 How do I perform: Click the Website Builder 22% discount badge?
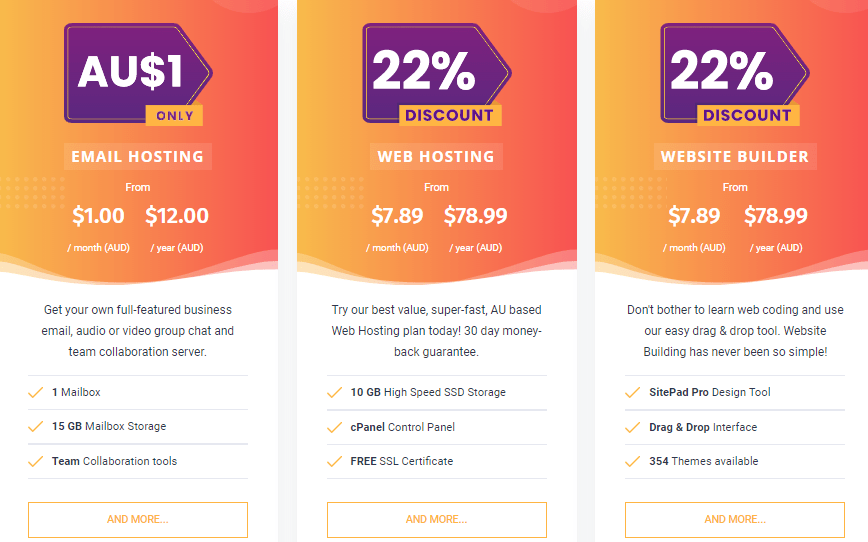pyautogui.click(x=735, y=74)
